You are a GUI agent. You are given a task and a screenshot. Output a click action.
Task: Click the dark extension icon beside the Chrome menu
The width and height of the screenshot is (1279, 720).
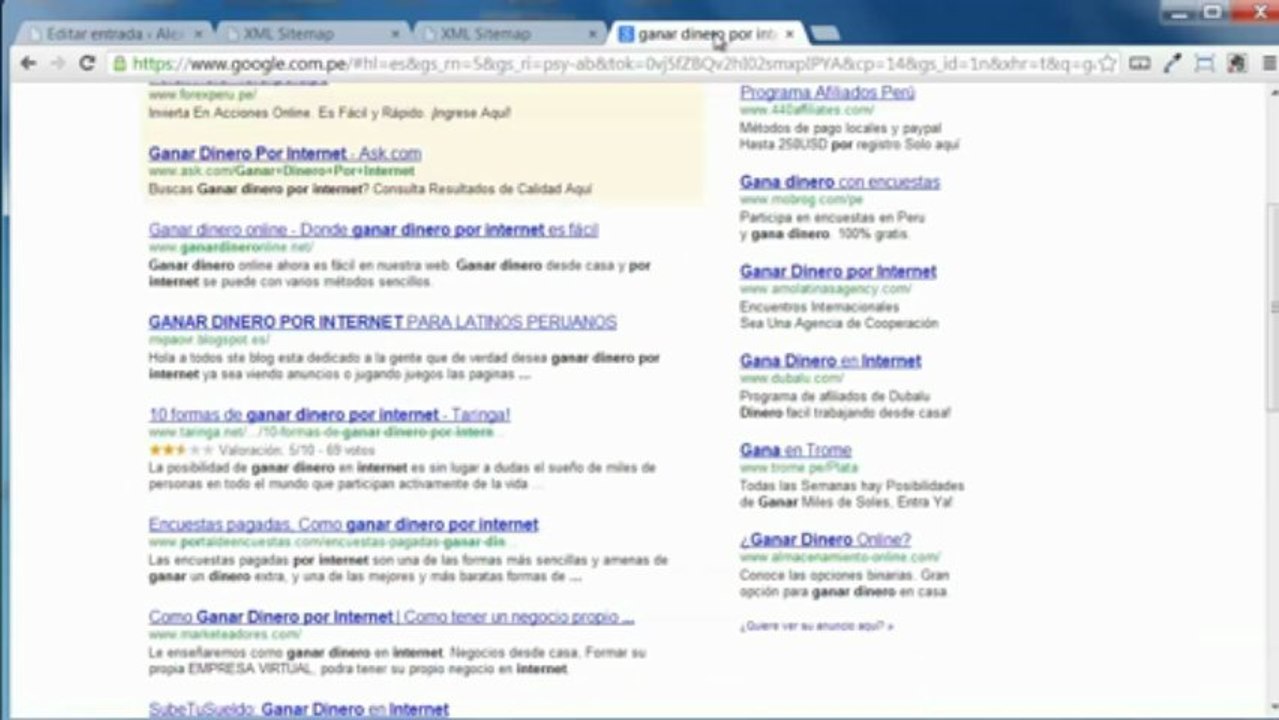pos(1236,63)
